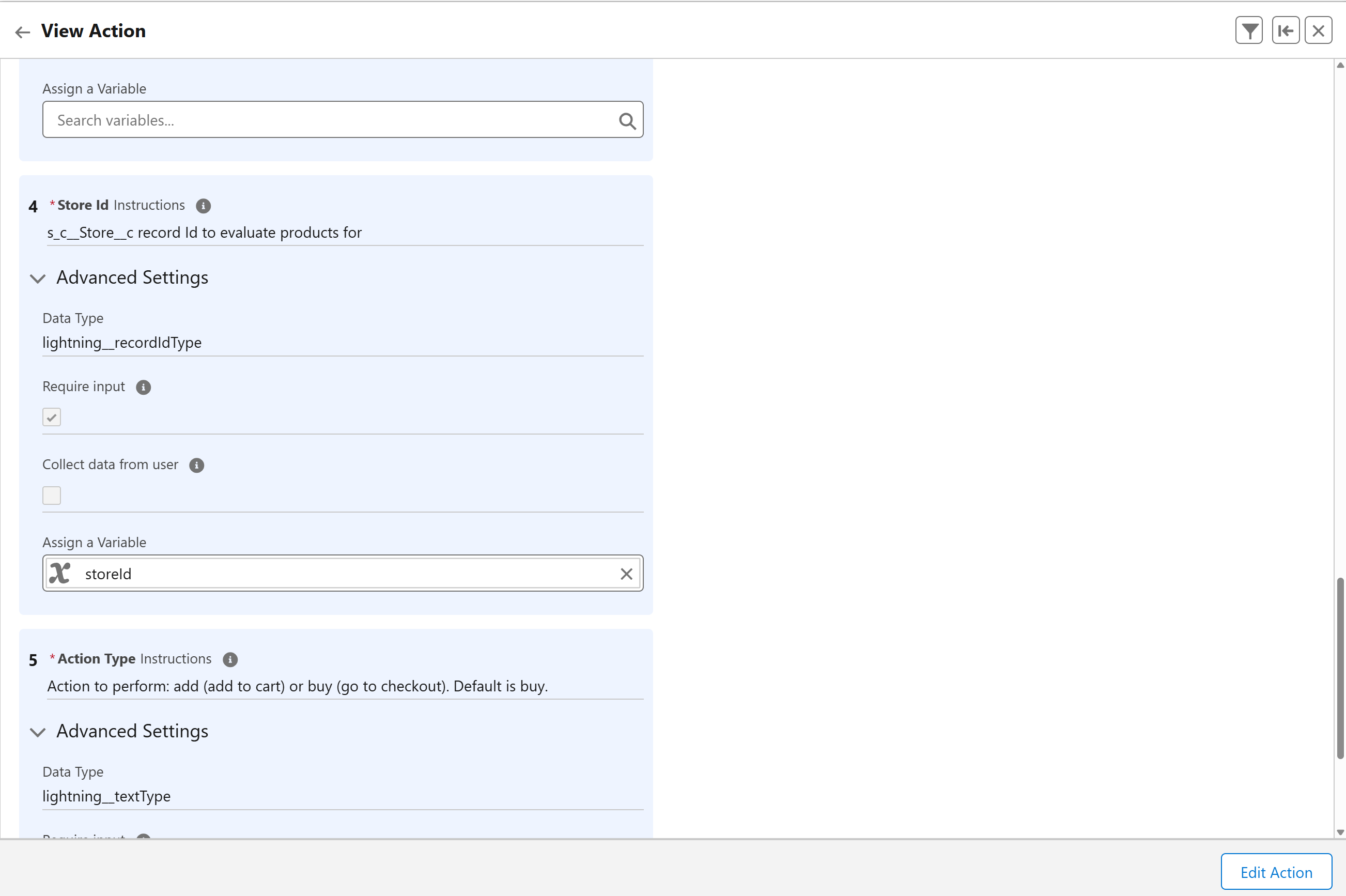
Task: Click the collapse panel arrow icon
Action: click(x=1286, y=31)
